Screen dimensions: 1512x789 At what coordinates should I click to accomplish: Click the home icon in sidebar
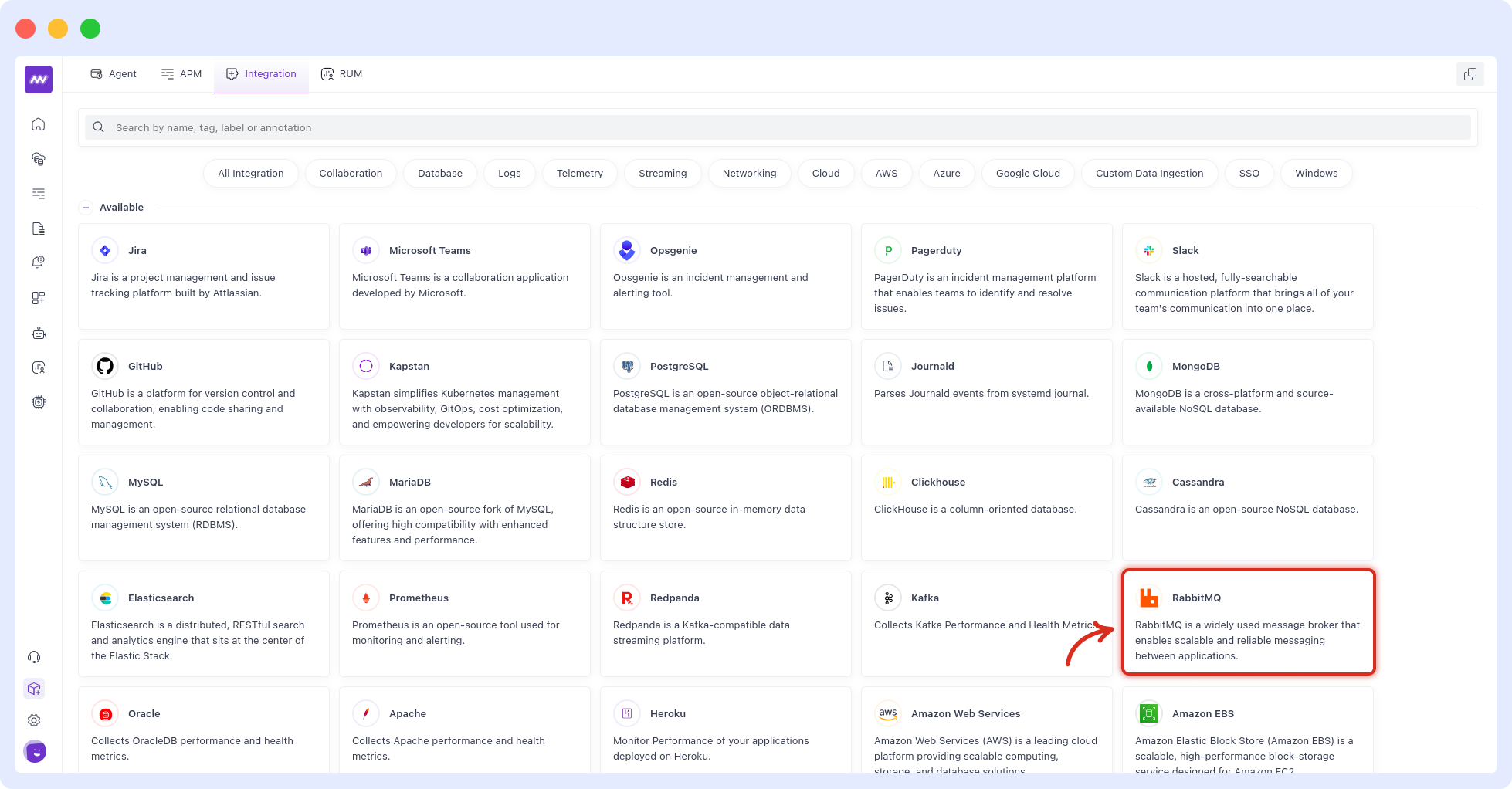(38, 124)
